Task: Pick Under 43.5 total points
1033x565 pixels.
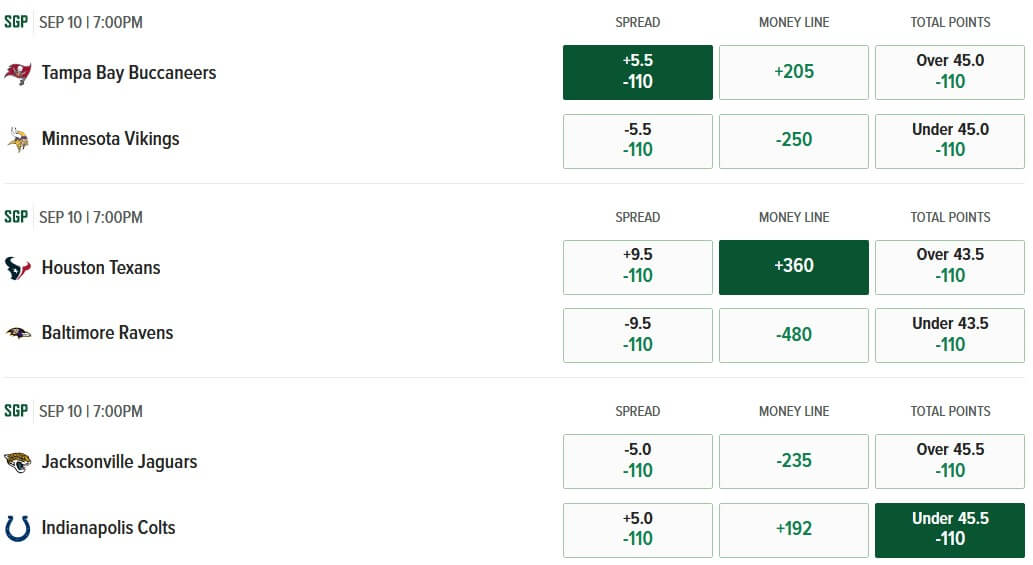Action: pos(950,335)
